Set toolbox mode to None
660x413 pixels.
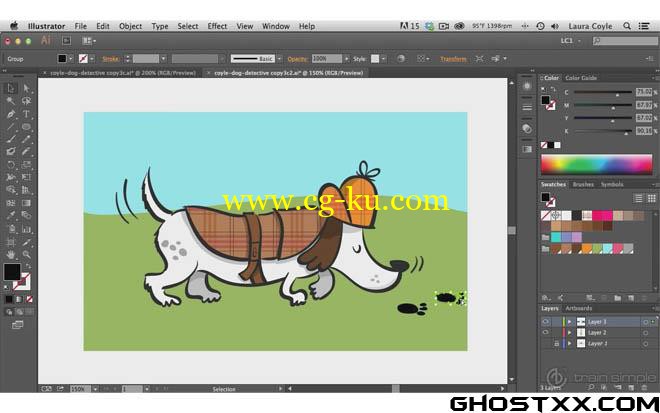click(29, 299)
